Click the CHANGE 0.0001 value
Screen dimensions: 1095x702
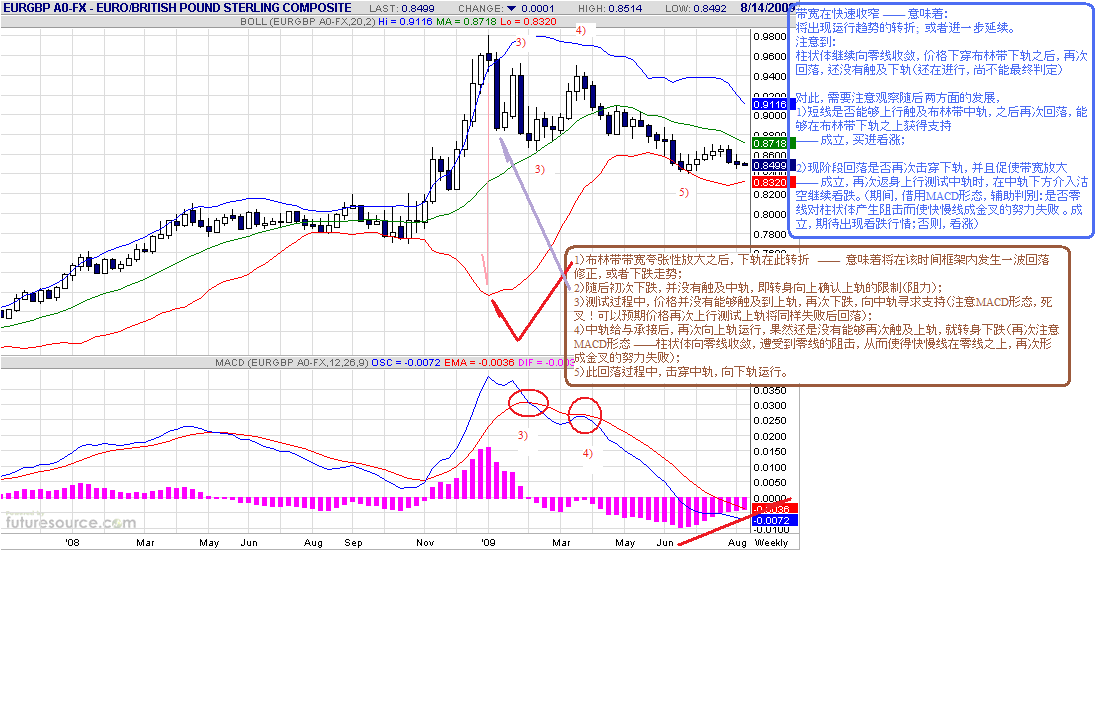point(538,8)
